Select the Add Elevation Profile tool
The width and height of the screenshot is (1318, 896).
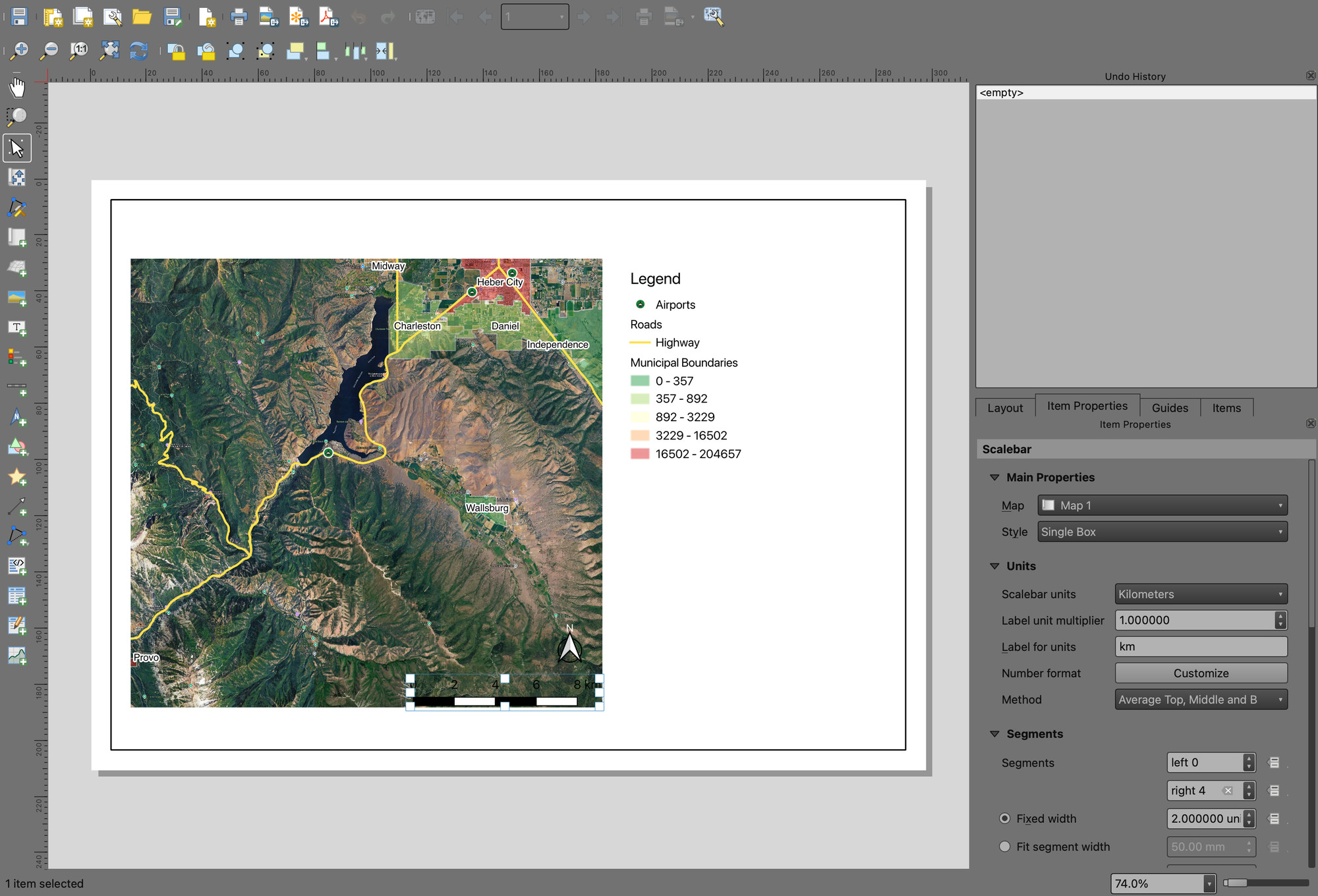pos(16,656)
